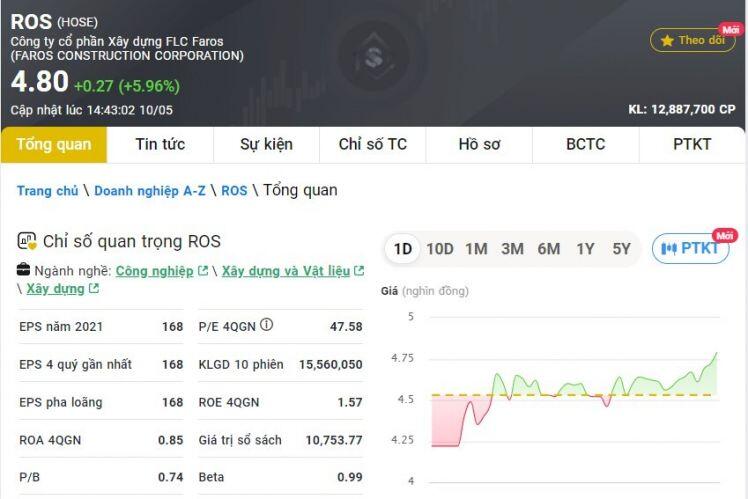Click the PTKT technical analysis button

(x=690, y=248)
